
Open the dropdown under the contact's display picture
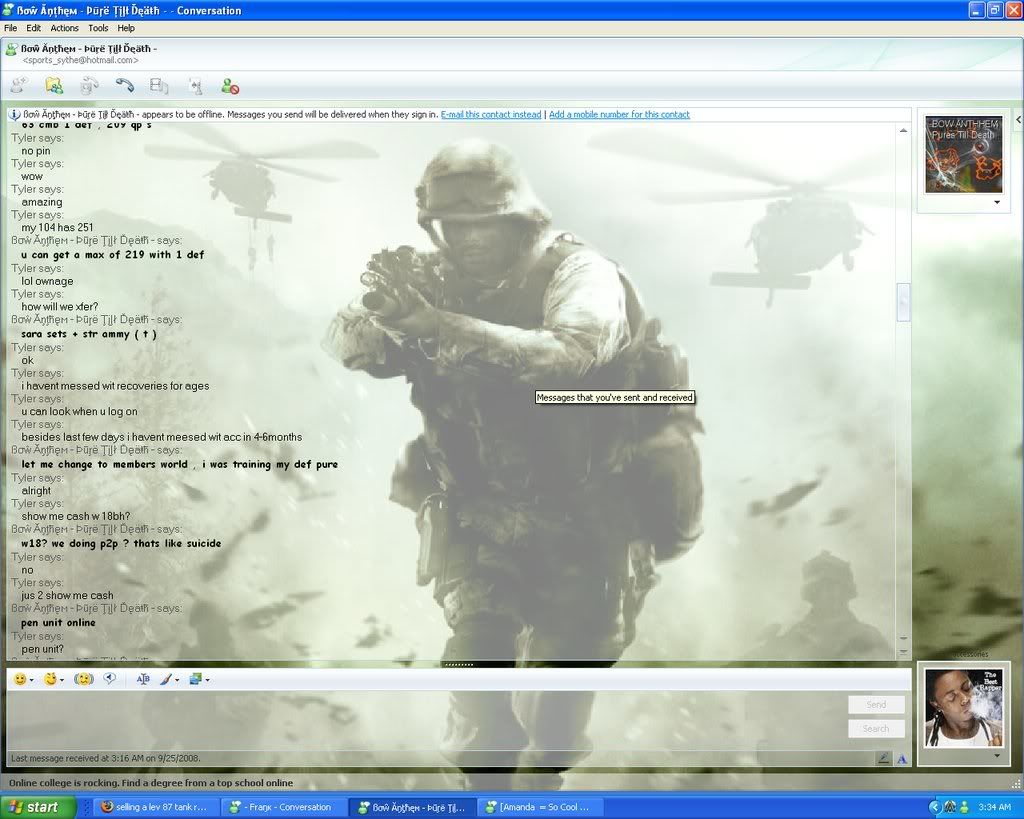996,202
